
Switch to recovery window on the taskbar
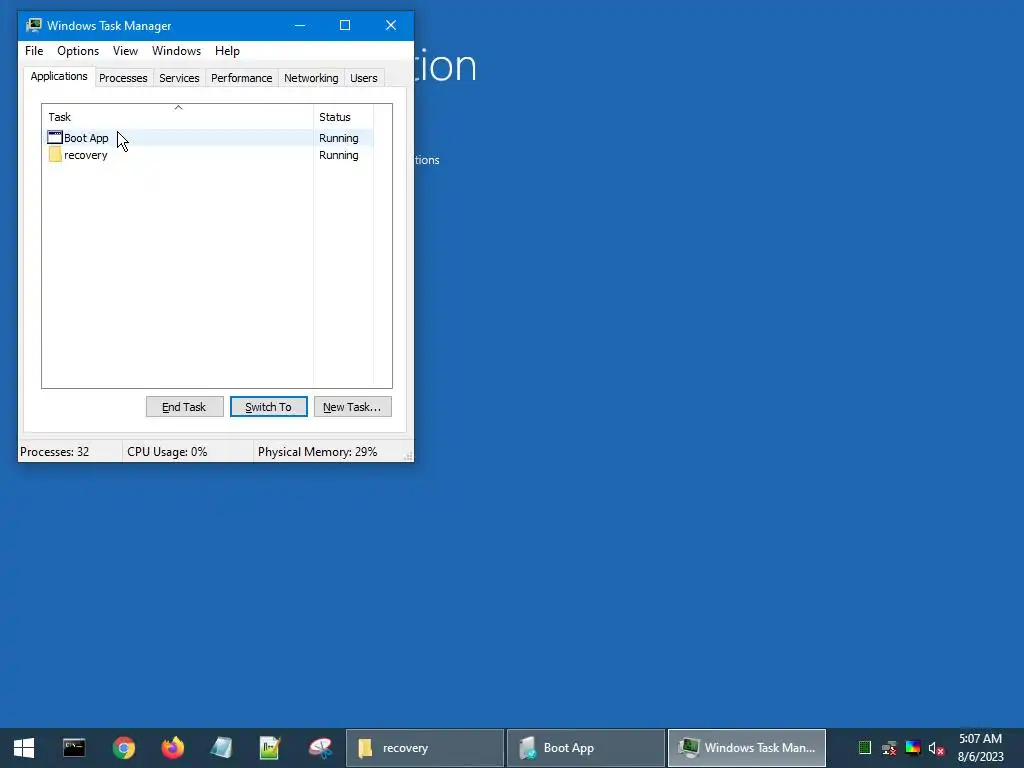(x=424, y=748)
